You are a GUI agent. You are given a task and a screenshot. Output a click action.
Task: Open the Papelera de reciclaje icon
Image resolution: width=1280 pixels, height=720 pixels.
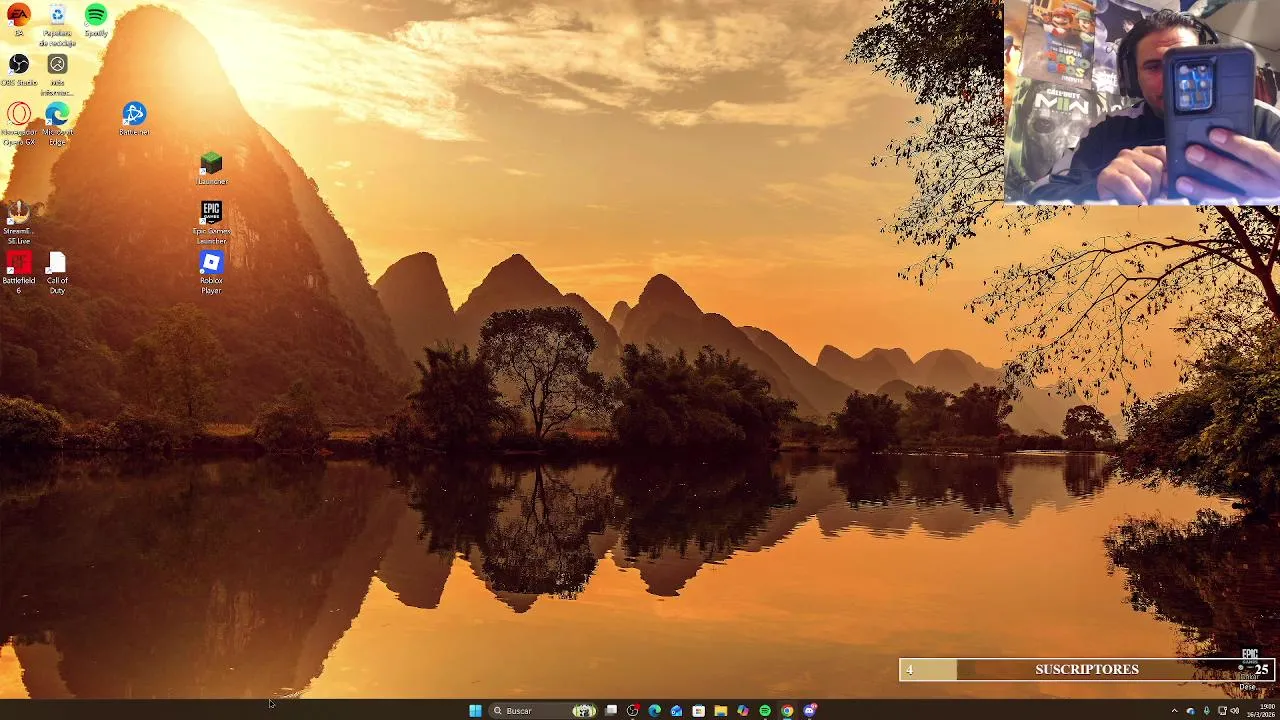57,26
